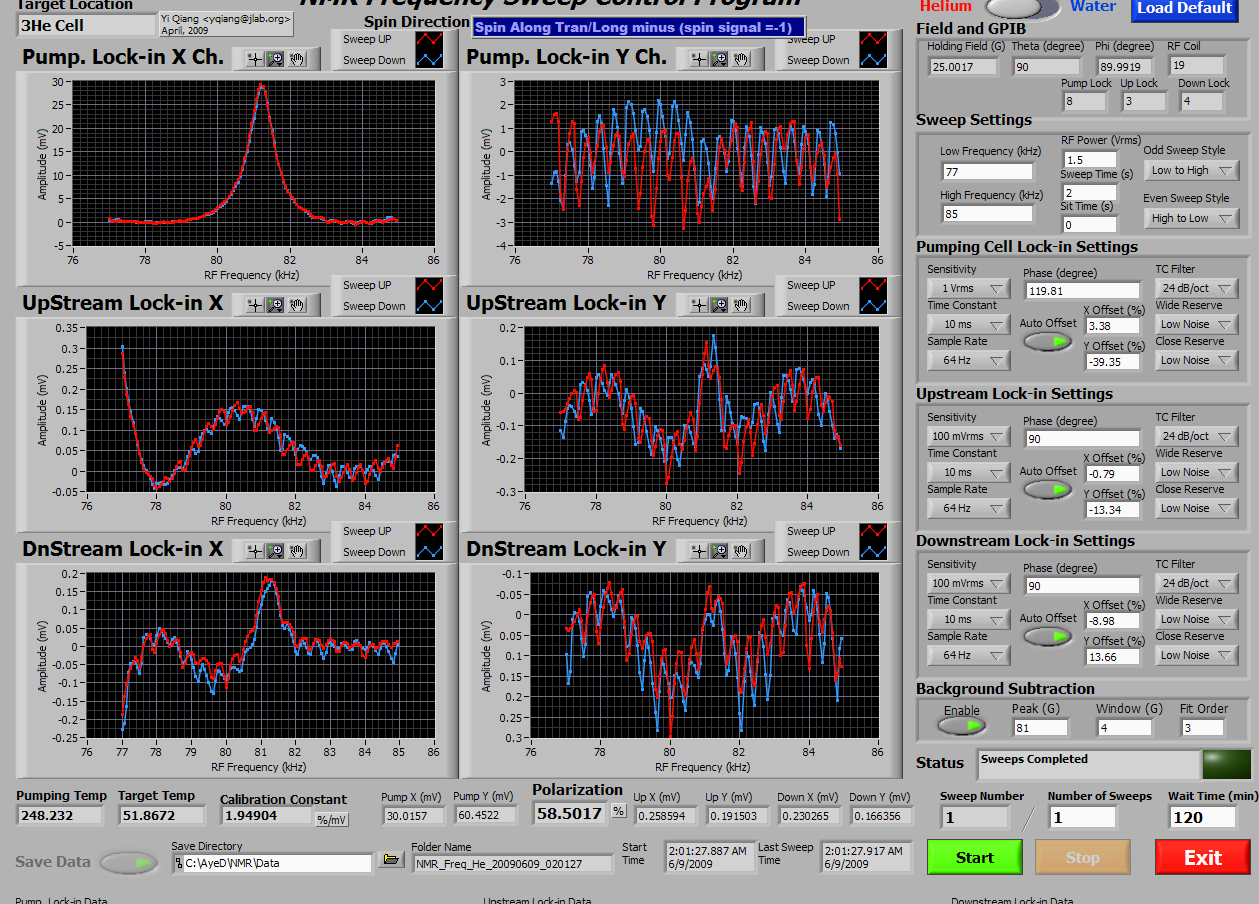Click the RF Power (Vrms) field
This screenshot has width=1259, height=904.
(1090, 160)
